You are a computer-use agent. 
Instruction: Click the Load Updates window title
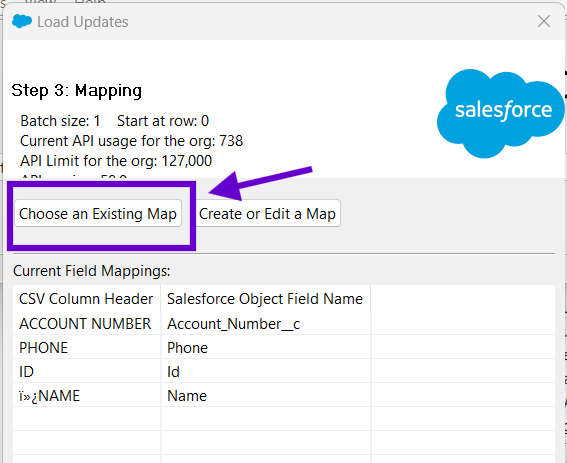click(83, 22)
